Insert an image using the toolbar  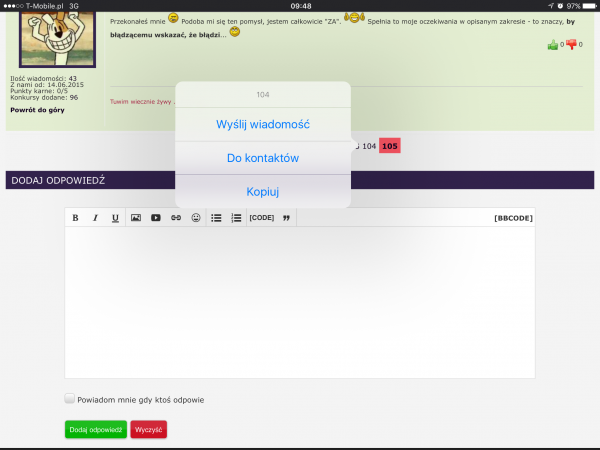[x=136, y=218]
